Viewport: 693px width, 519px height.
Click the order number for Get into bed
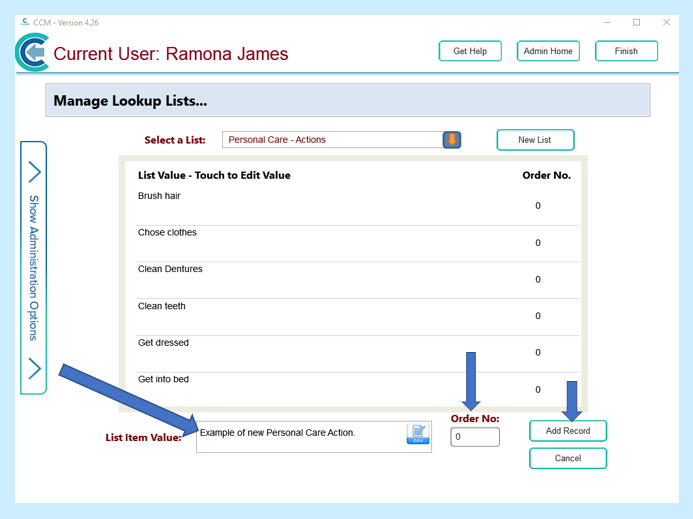coord(538,389)
